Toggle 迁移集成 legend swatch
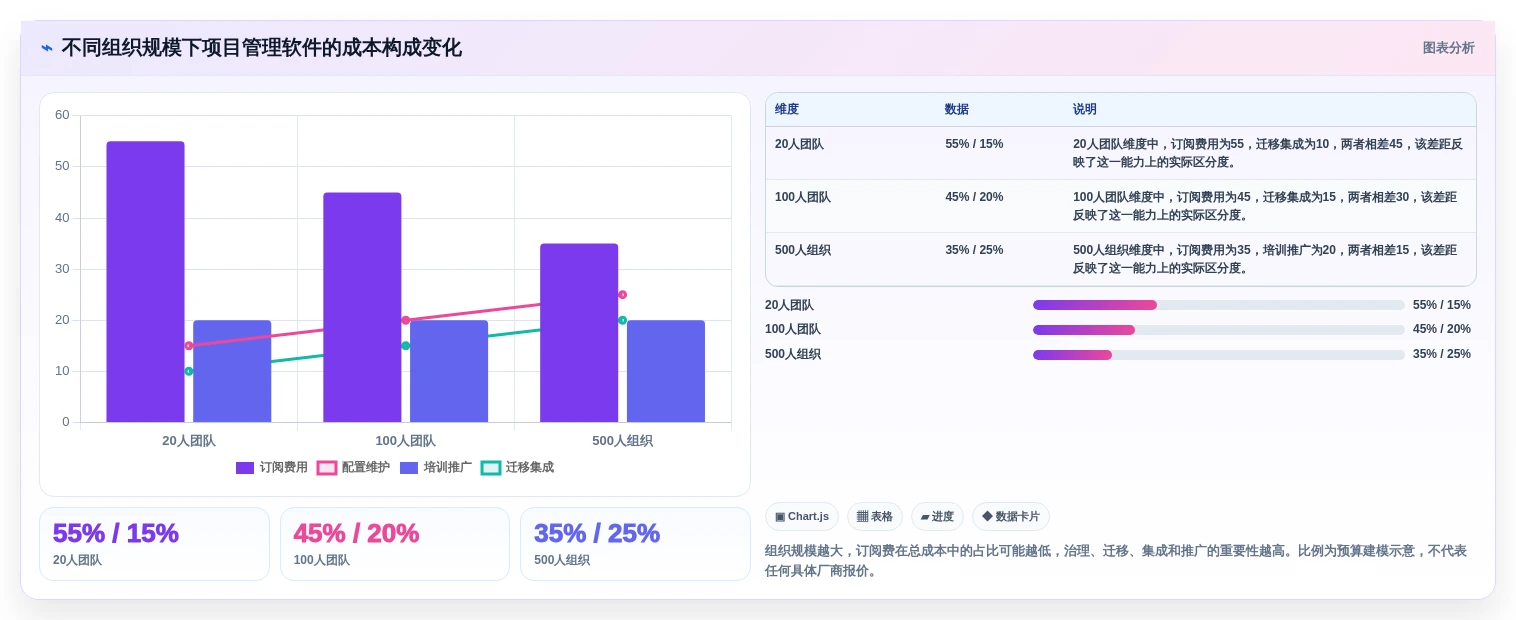 pyautogui.click(x=491, y=468)
